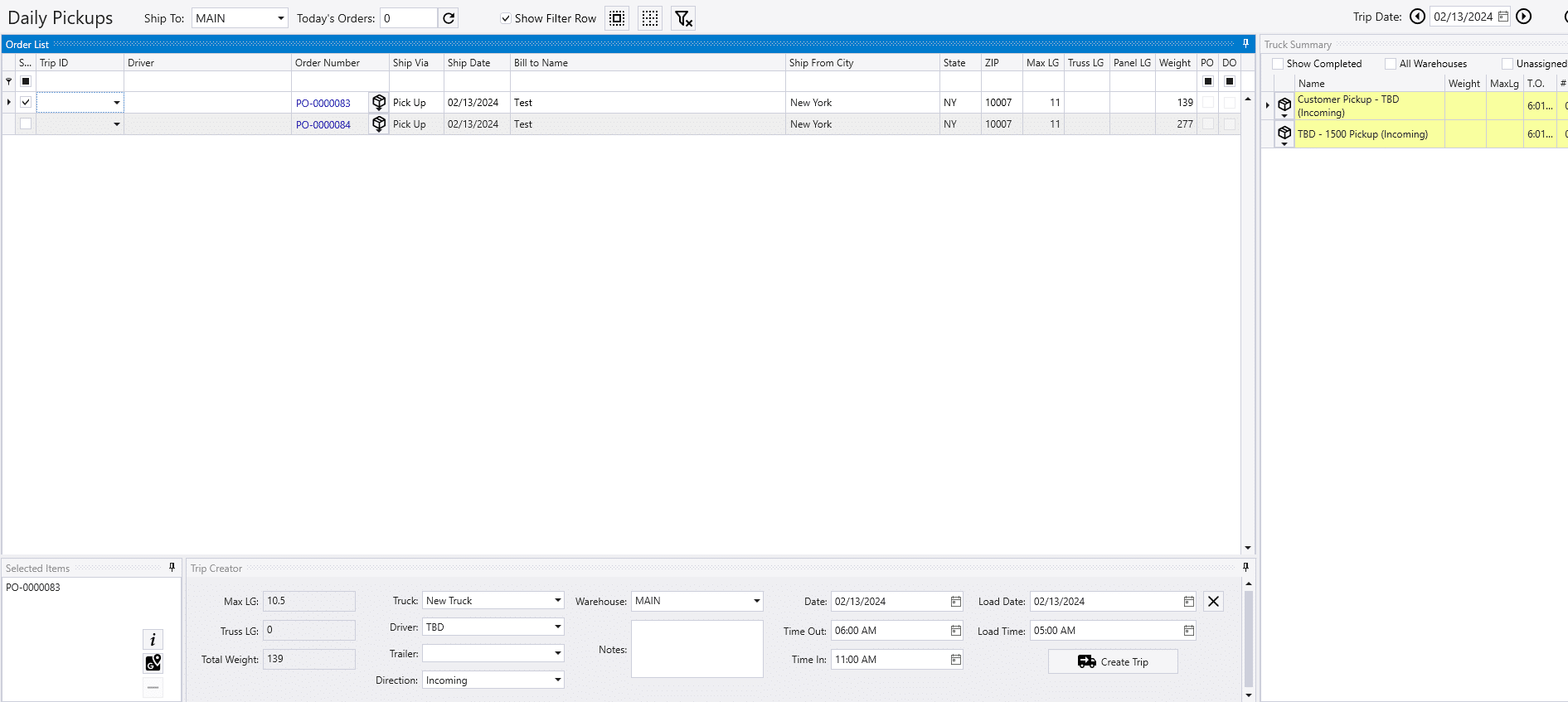Clear filters using the funnel icon
This screenshot has width=1568, height=702.
[x=683, y=18]
